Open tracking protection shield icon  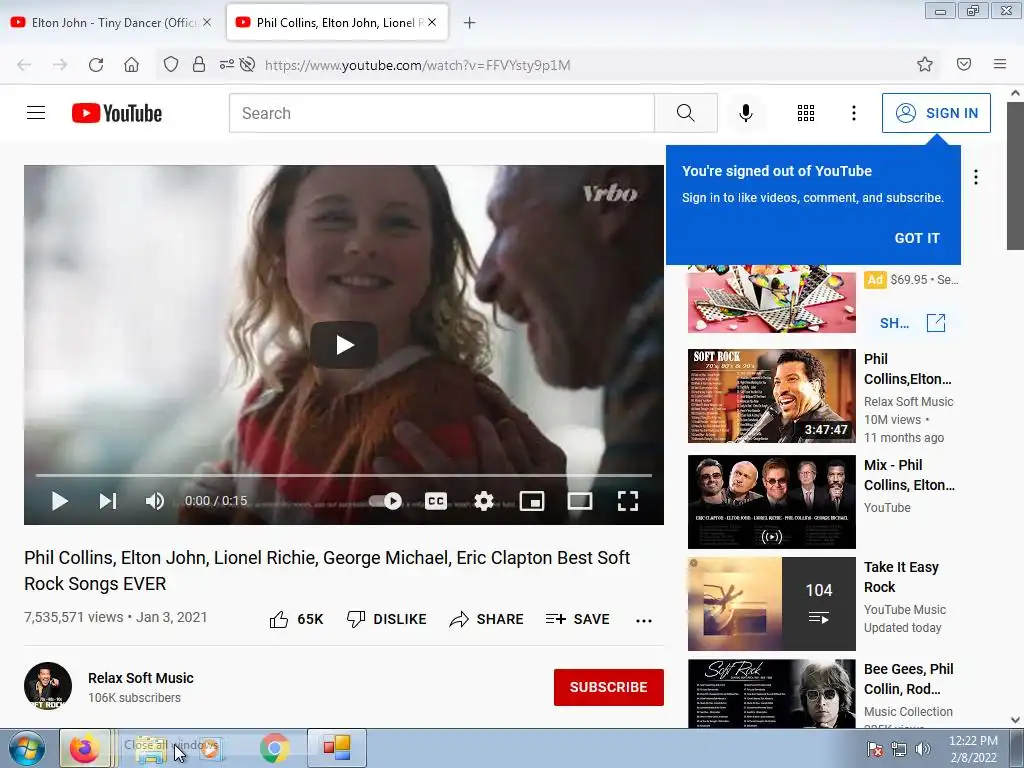pyautogui.click(x=170, y=64)
